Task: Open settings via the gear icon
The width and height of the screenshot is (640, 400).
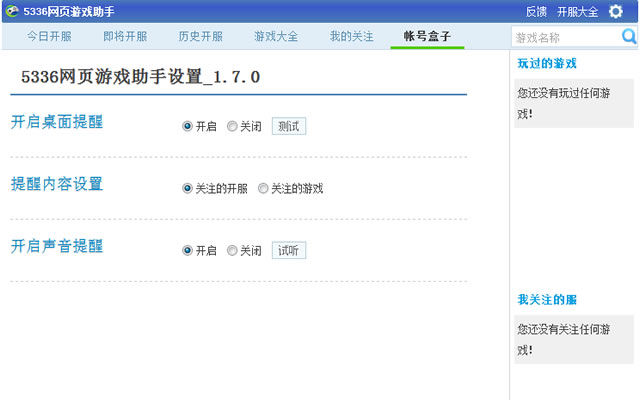Action: [616, 11]
